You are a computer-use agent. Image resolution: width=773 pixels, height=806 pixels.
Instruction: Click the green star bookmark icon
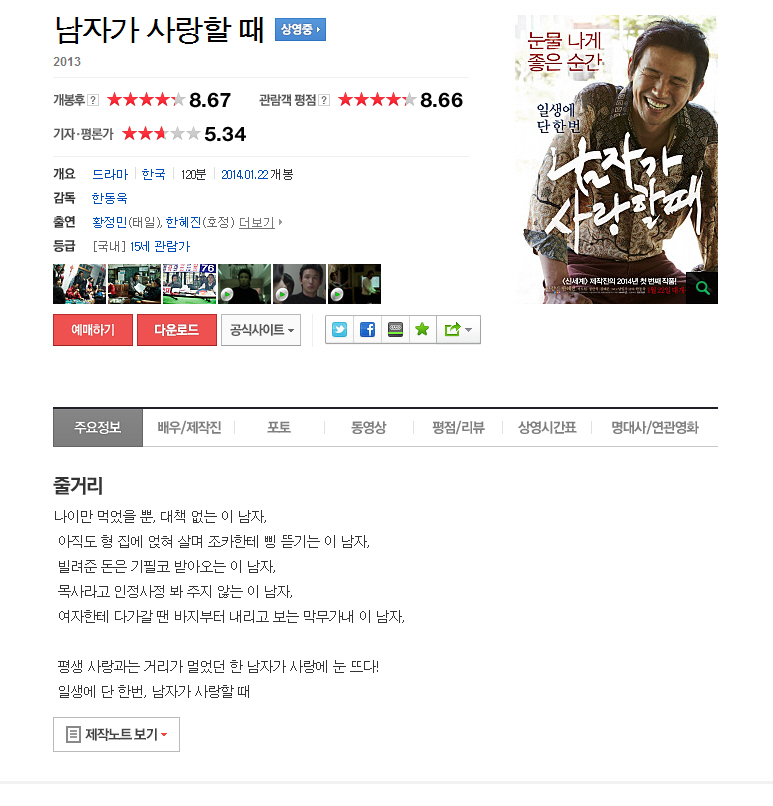422,329
